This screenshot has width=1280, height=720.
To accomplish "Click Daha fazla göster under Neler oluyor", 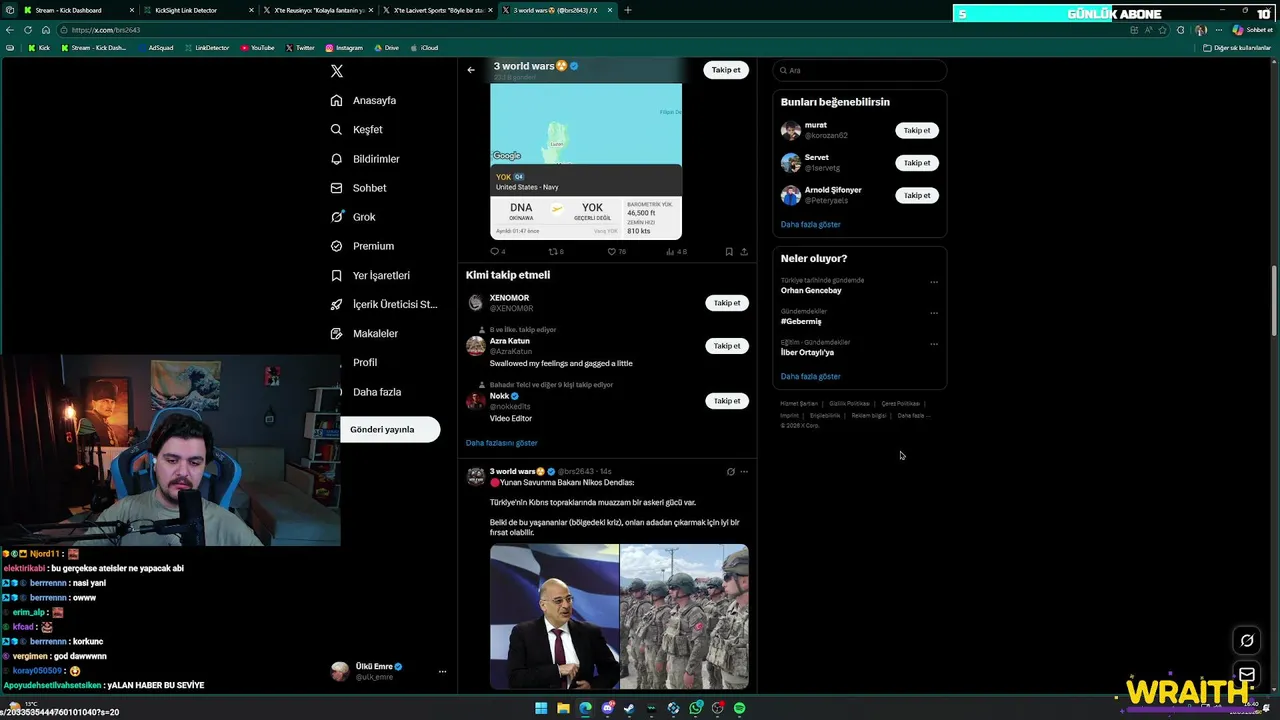I will pyautogui.click(x=810, y=377).
